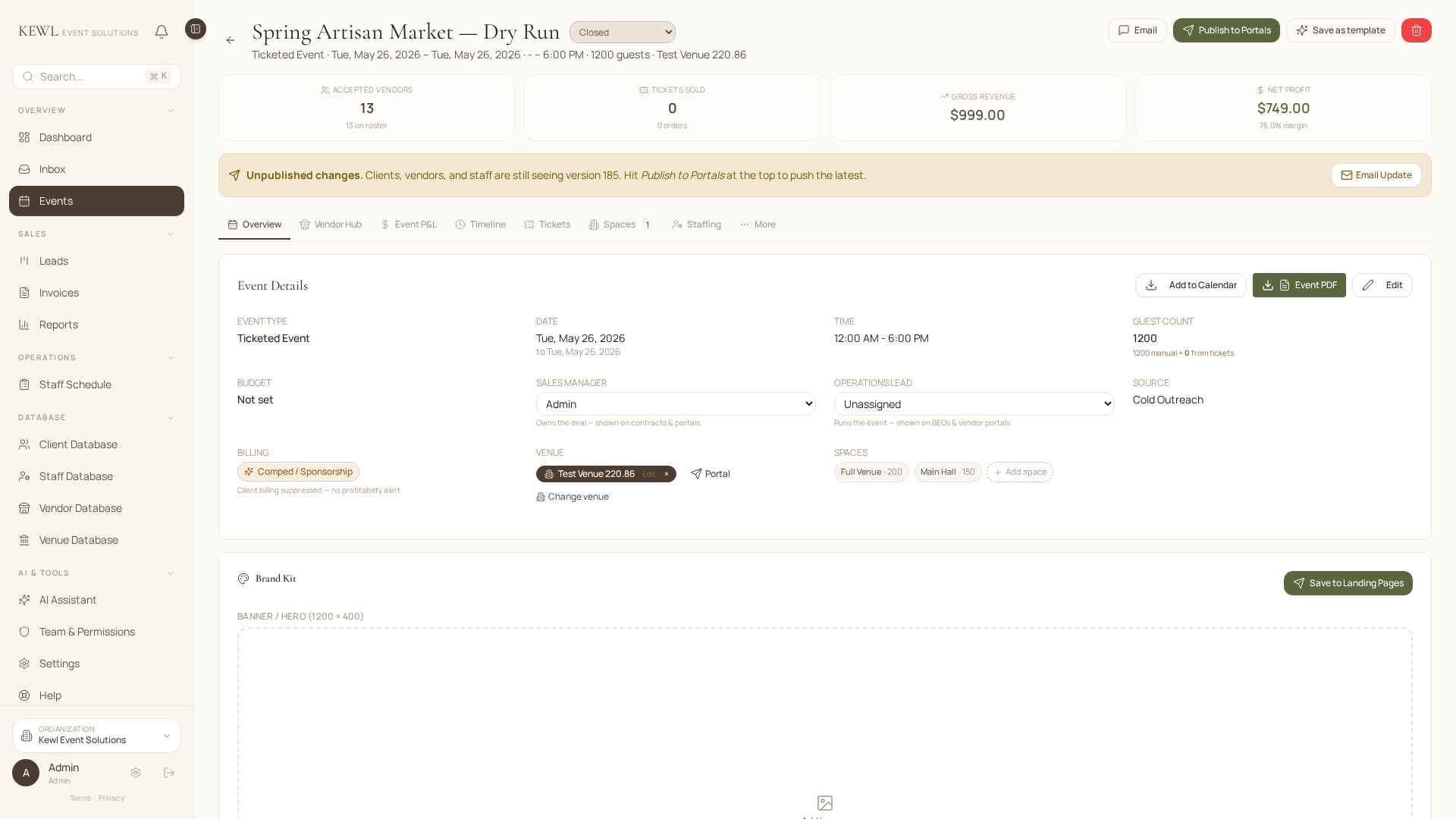Switch to the Vendor Hub tab
This screenshot has height=819, width=1456.
point(331,224)
